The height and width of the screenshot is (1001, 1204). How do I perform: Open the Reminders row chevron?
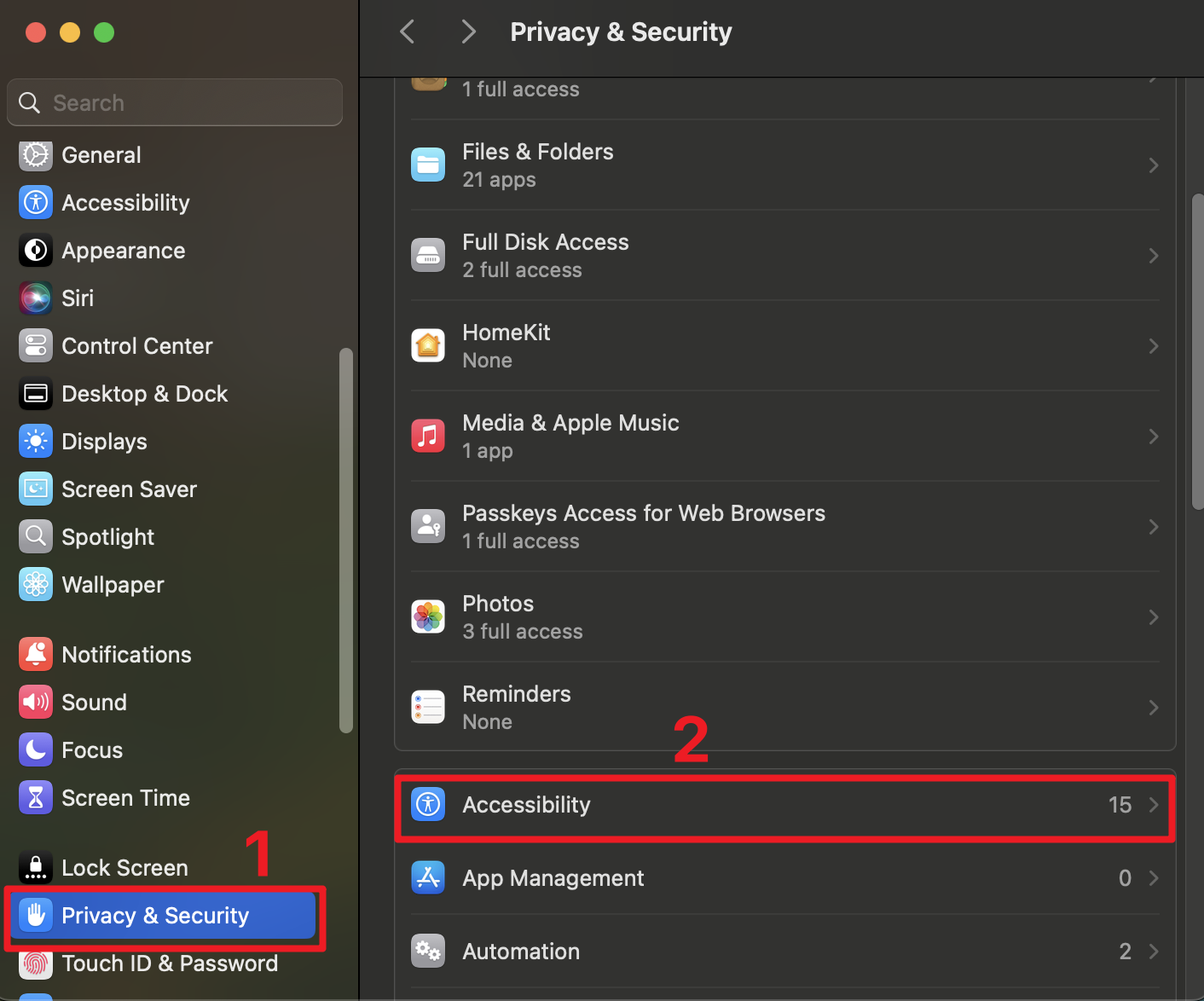point(1154,708)
